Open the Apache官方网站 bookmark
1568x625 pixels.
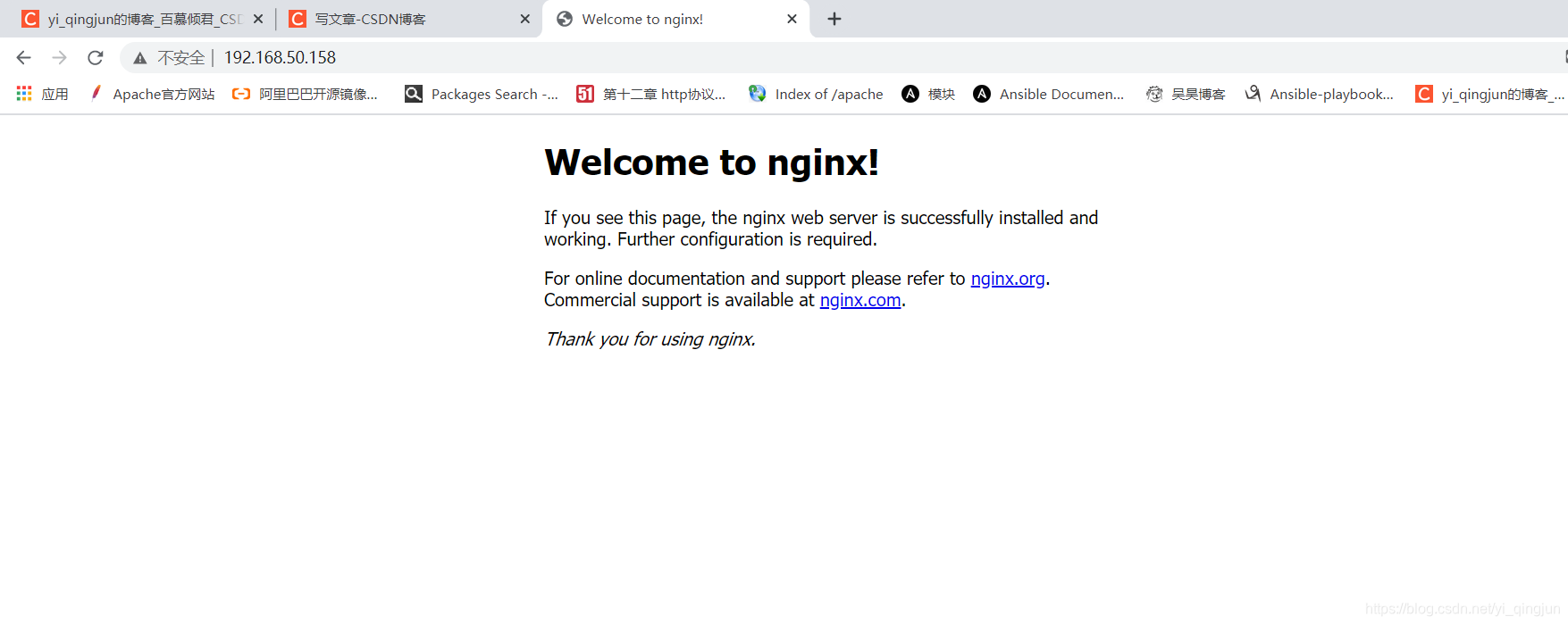tap(153, 94)
